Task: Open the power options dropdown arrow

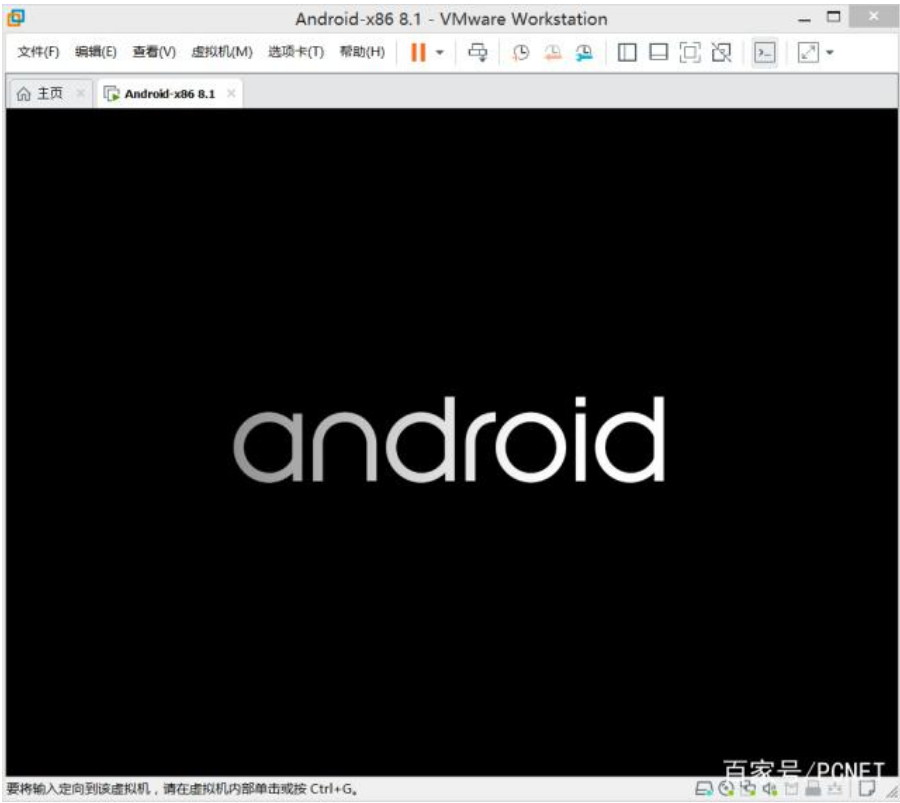Action: 440,52
